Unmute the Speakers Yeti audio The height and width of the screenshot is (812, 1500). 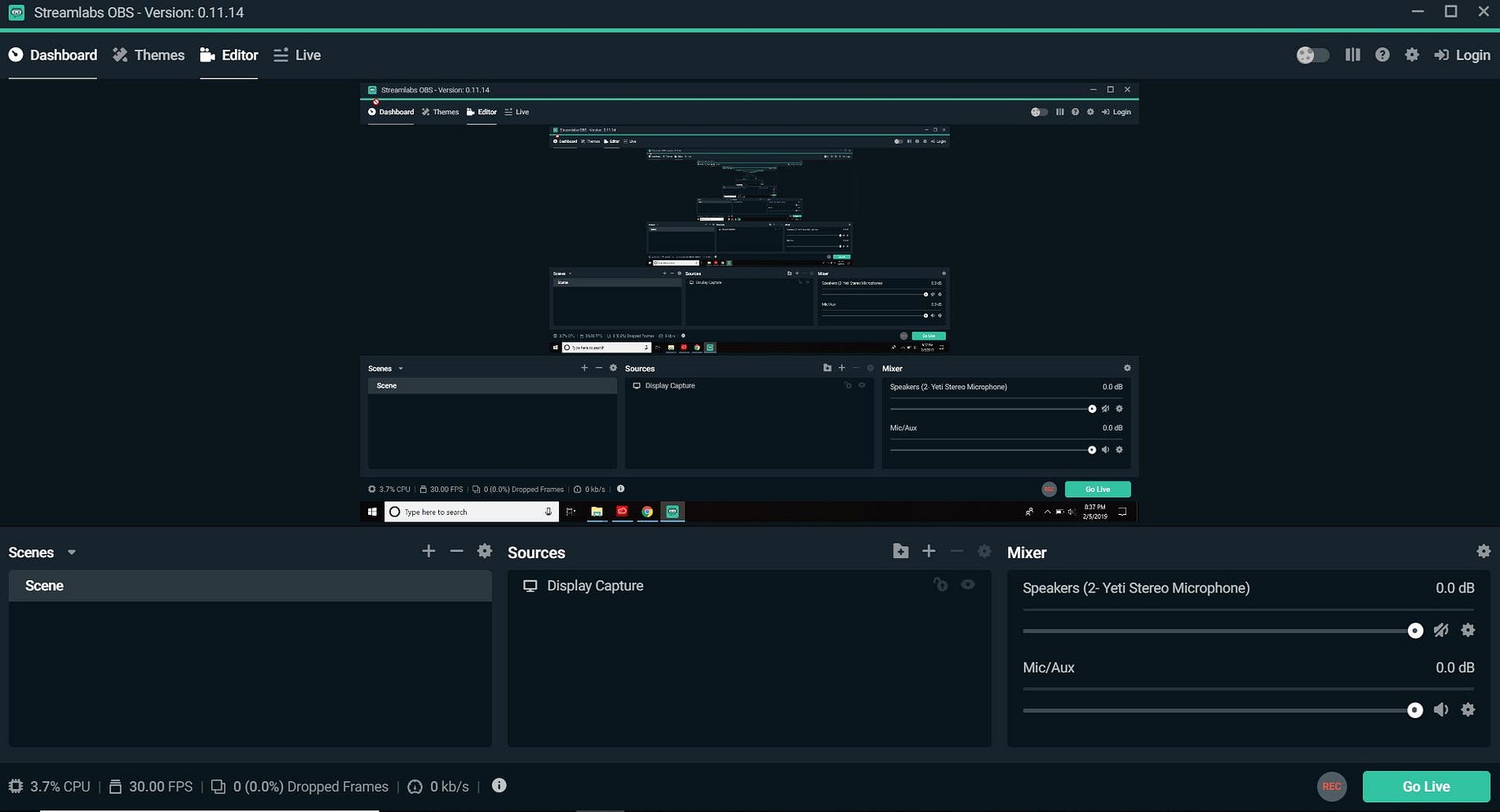[1441, 630]
